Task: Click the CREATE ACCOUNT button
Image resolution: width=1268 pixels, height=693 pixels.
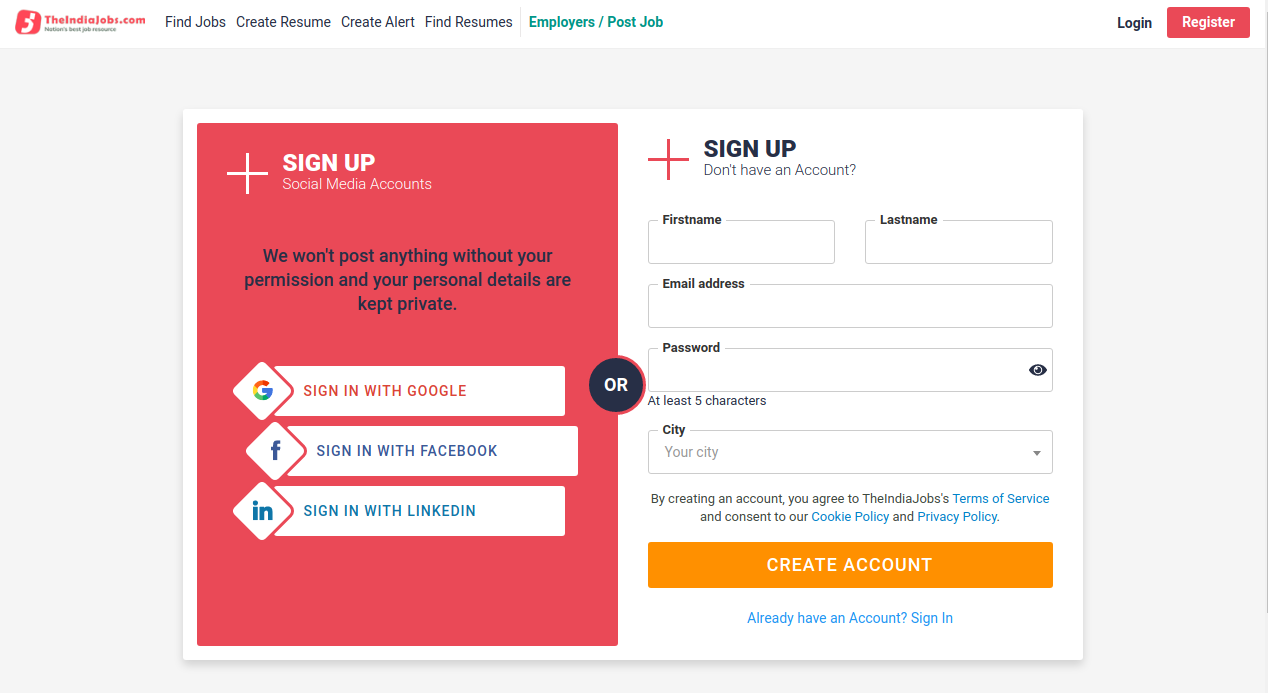Action: click(x=850, y=565)
